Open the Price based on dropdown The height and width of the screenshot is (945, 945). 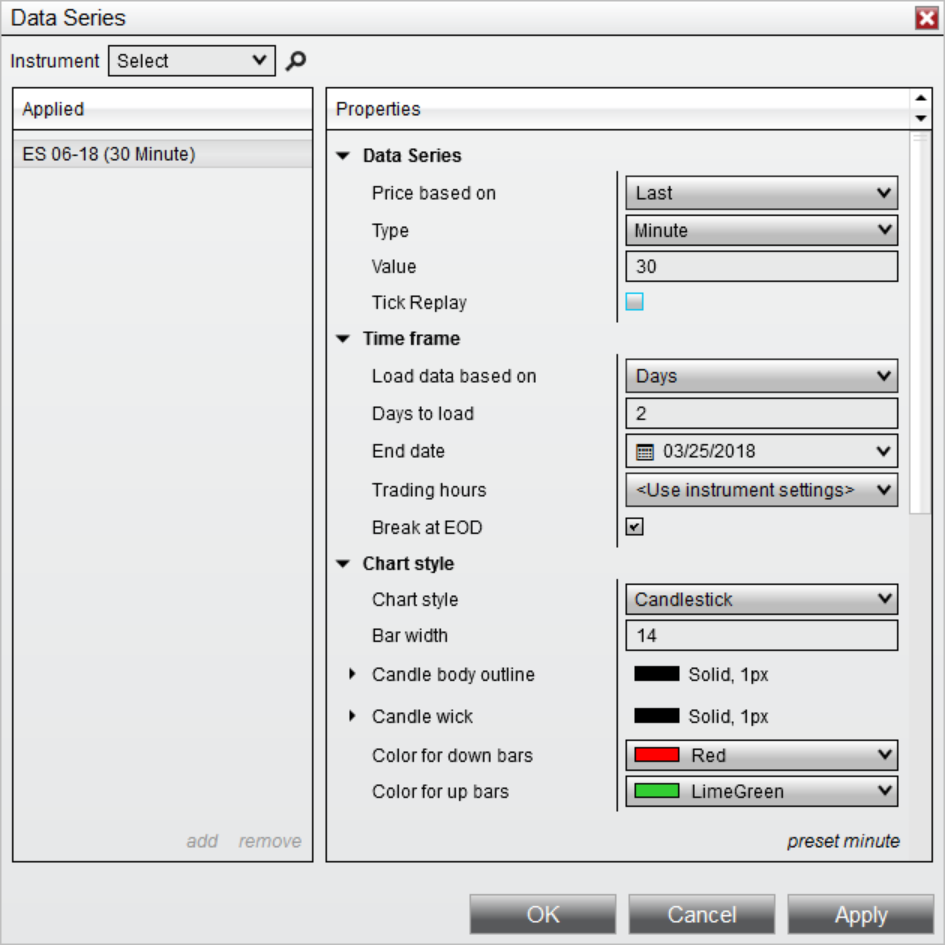point(762,193)
